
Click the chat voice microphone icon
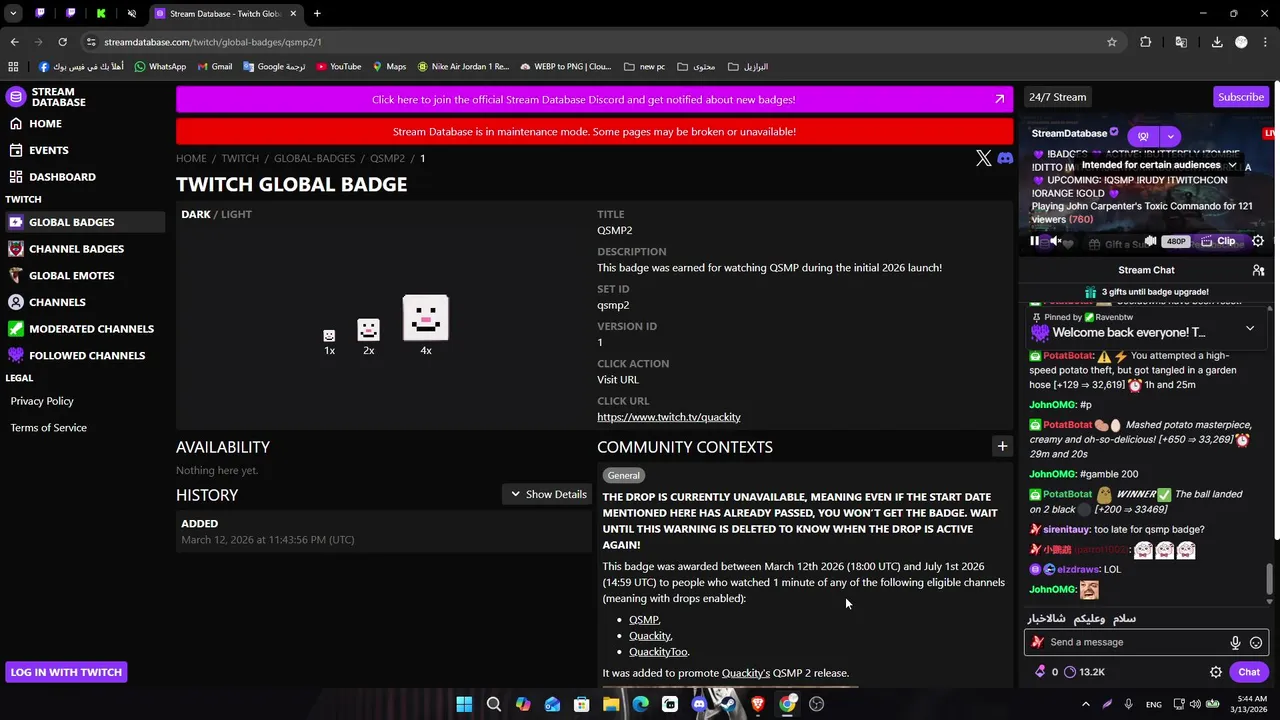click(1235, 643)
